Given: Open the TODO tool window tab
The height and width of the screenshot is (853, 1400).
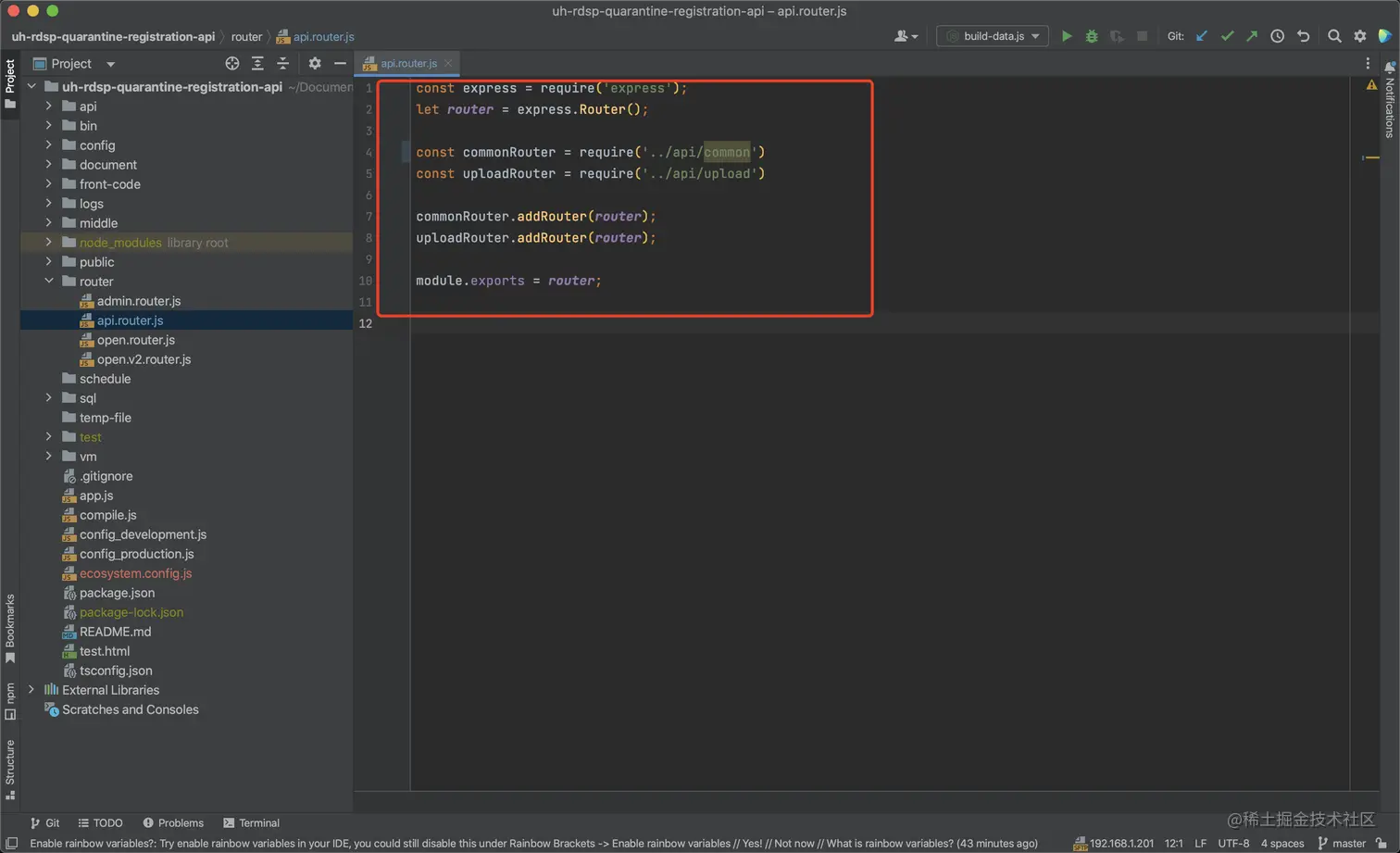Looking at the screenshot, I should click(100, 822).
